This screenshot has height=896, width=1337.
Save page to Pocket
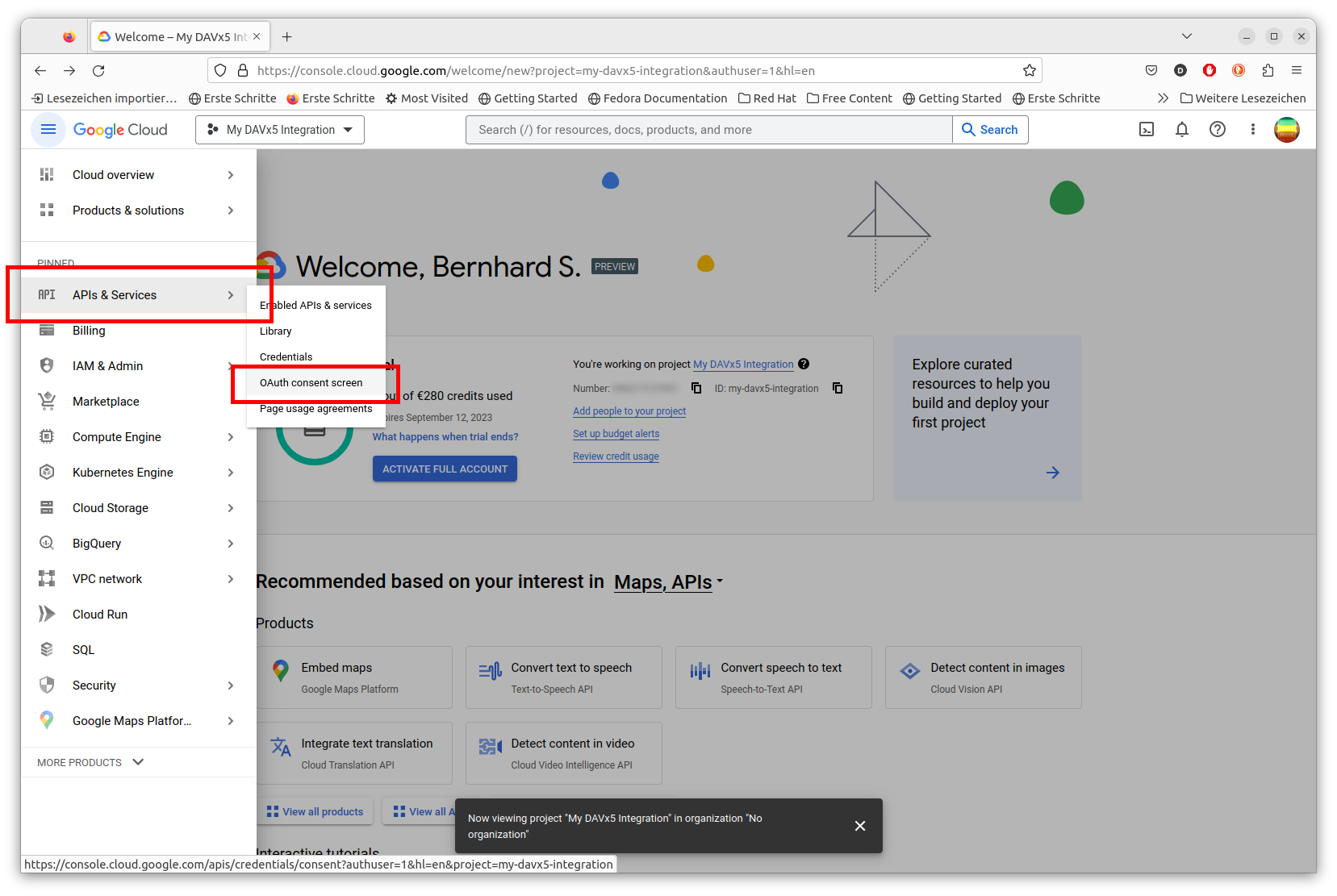coord(1151,71)
